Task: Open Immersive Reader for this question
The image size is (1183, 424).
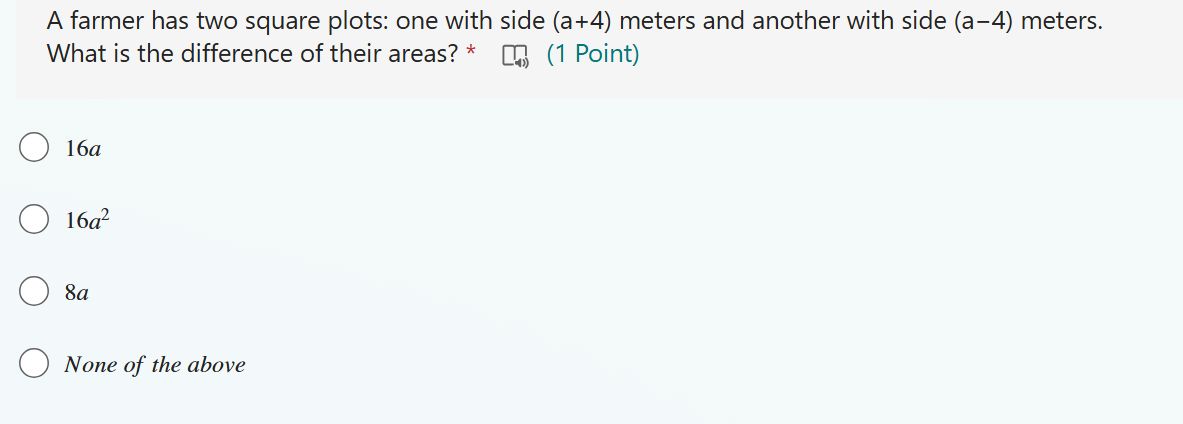Action: [x=516, y=56]
